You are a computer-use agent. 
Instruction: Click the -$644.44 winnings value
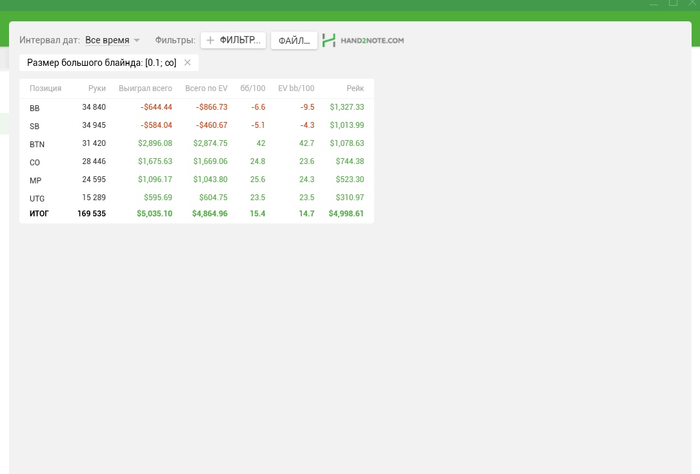point(156,107)
